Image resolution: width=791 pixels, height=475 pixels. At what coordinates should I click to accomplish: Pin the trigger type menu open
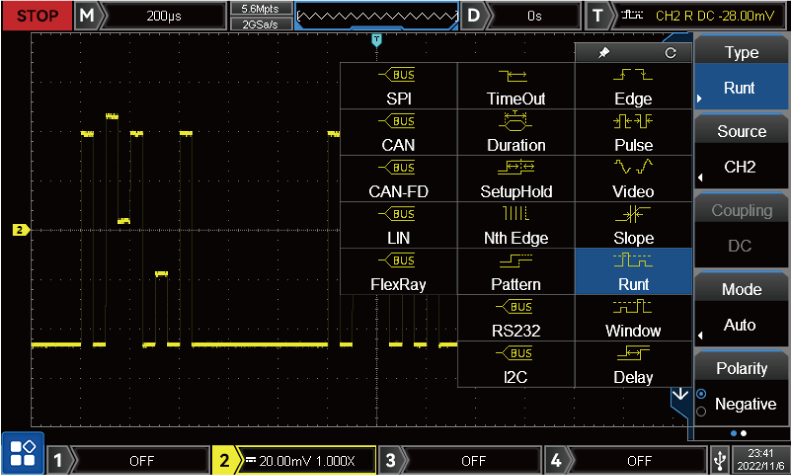[603, 52]
